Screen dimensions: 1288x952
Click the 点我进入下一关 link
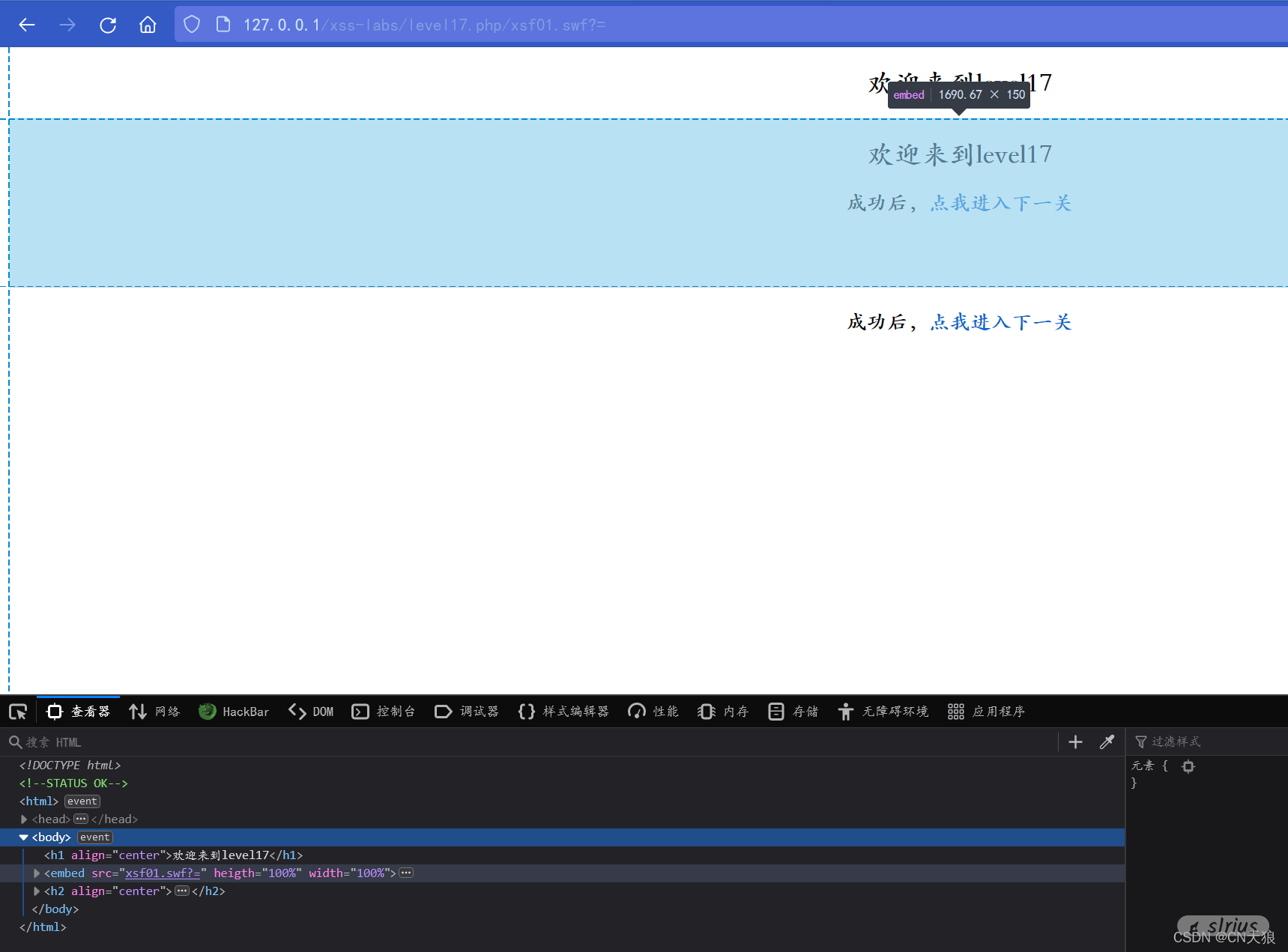(x=1000, y=321)
